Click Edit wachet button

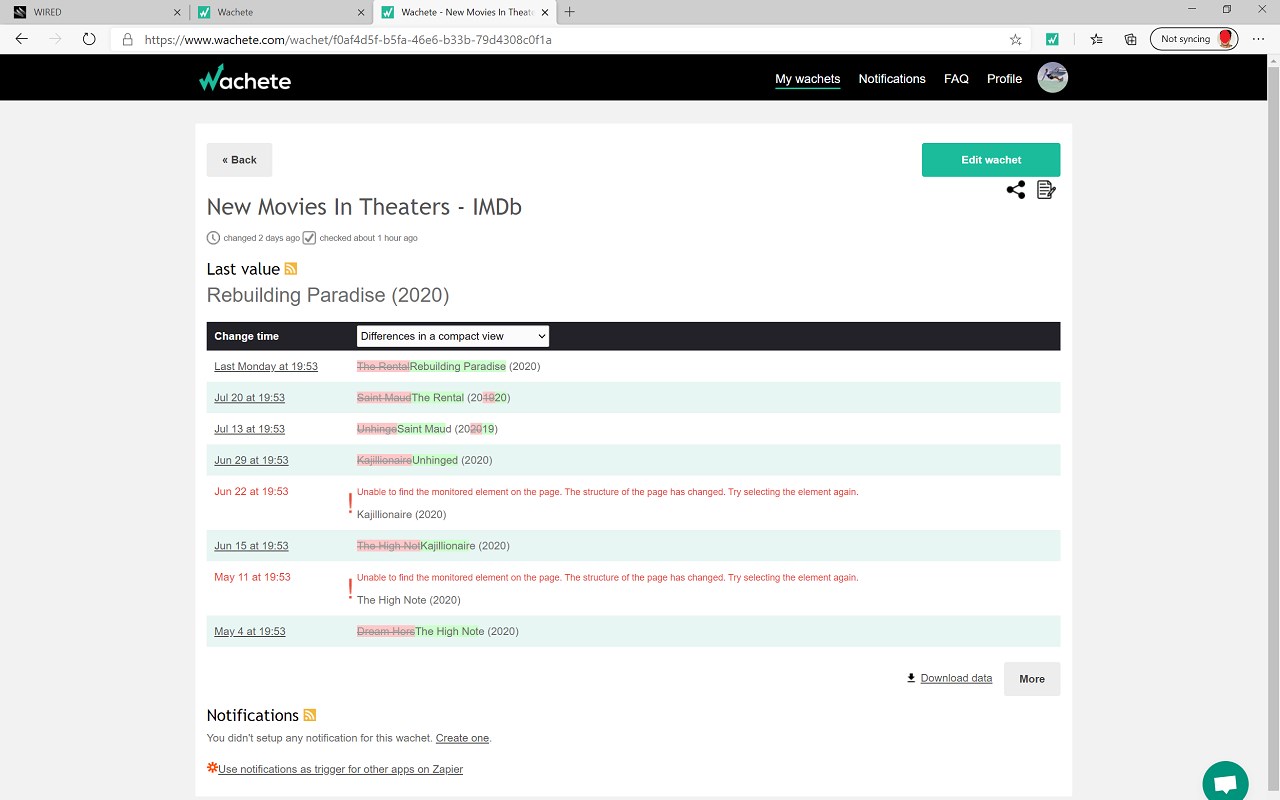[x=991, y=160]
